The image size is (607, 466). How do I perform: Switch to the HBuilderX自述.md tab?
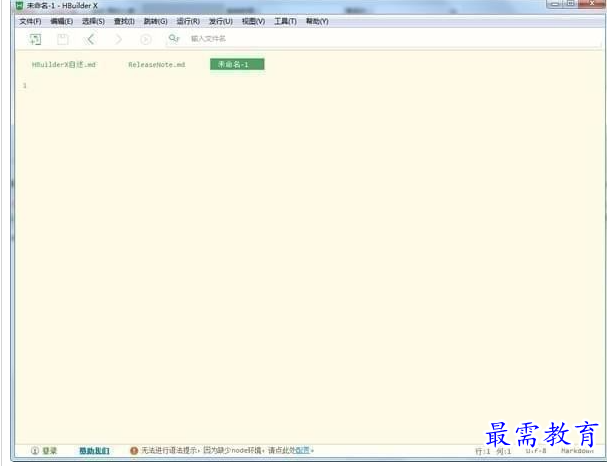click(63, 65)
